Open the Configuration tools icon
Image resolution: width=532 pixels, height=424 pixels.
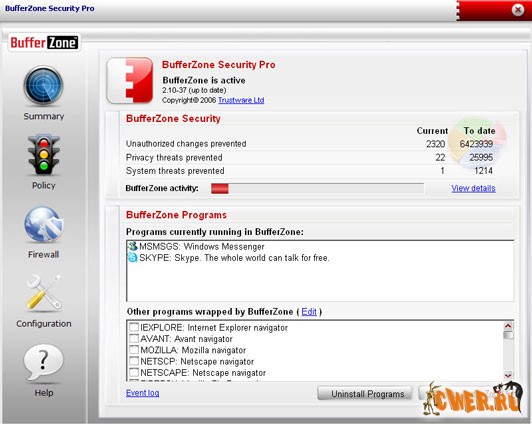[43, 294]
